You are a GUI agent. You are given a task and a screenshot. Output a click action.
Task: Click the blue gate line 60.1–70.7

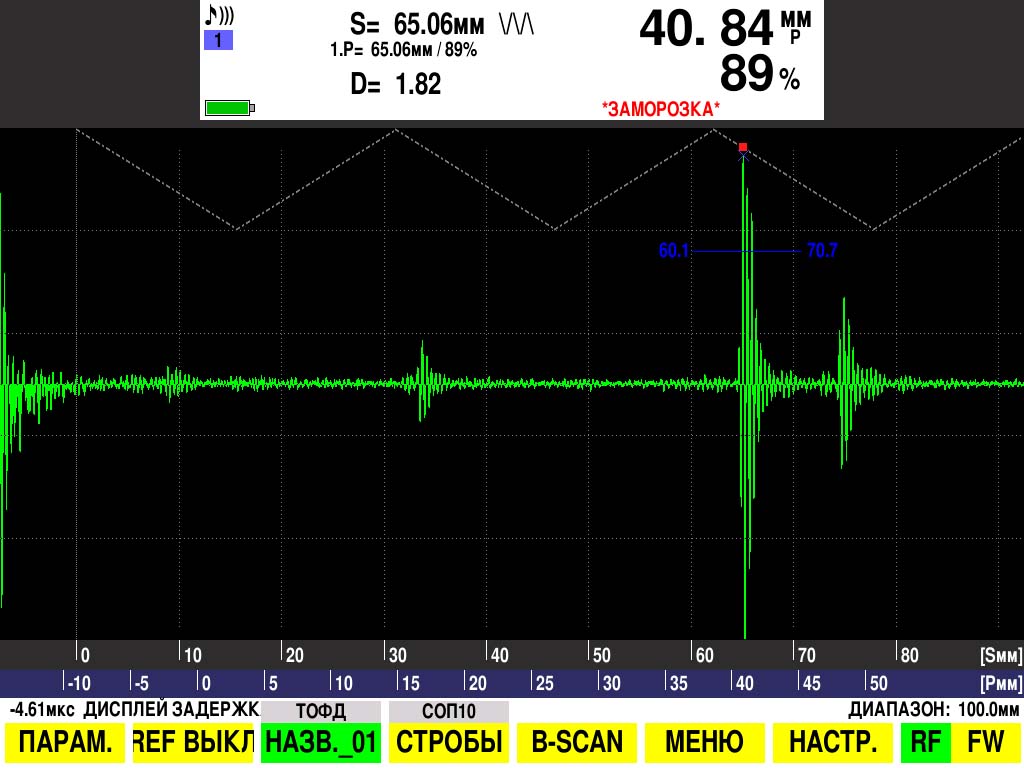[747, 251]
